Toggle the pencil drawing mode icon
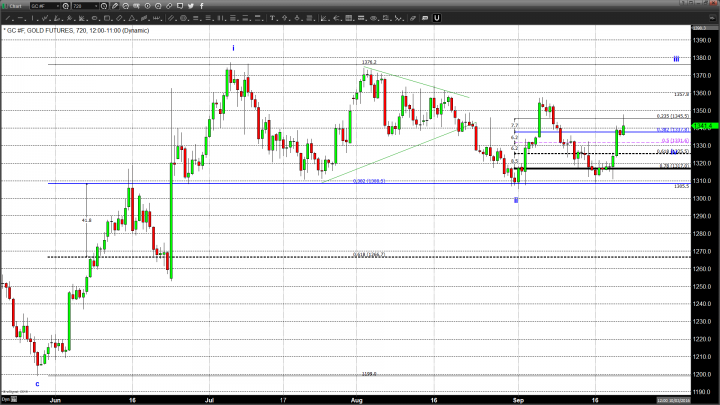The height and width of the screenshot is (405, 720). click(115, 6)
